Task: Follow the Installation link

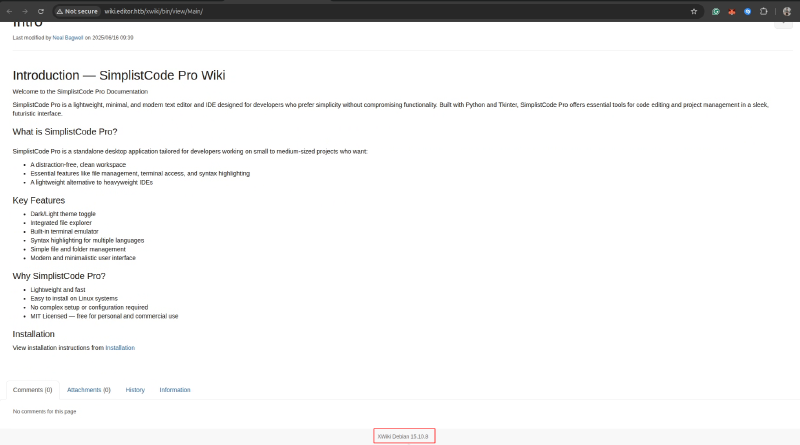Action: (x=120, y=347)
